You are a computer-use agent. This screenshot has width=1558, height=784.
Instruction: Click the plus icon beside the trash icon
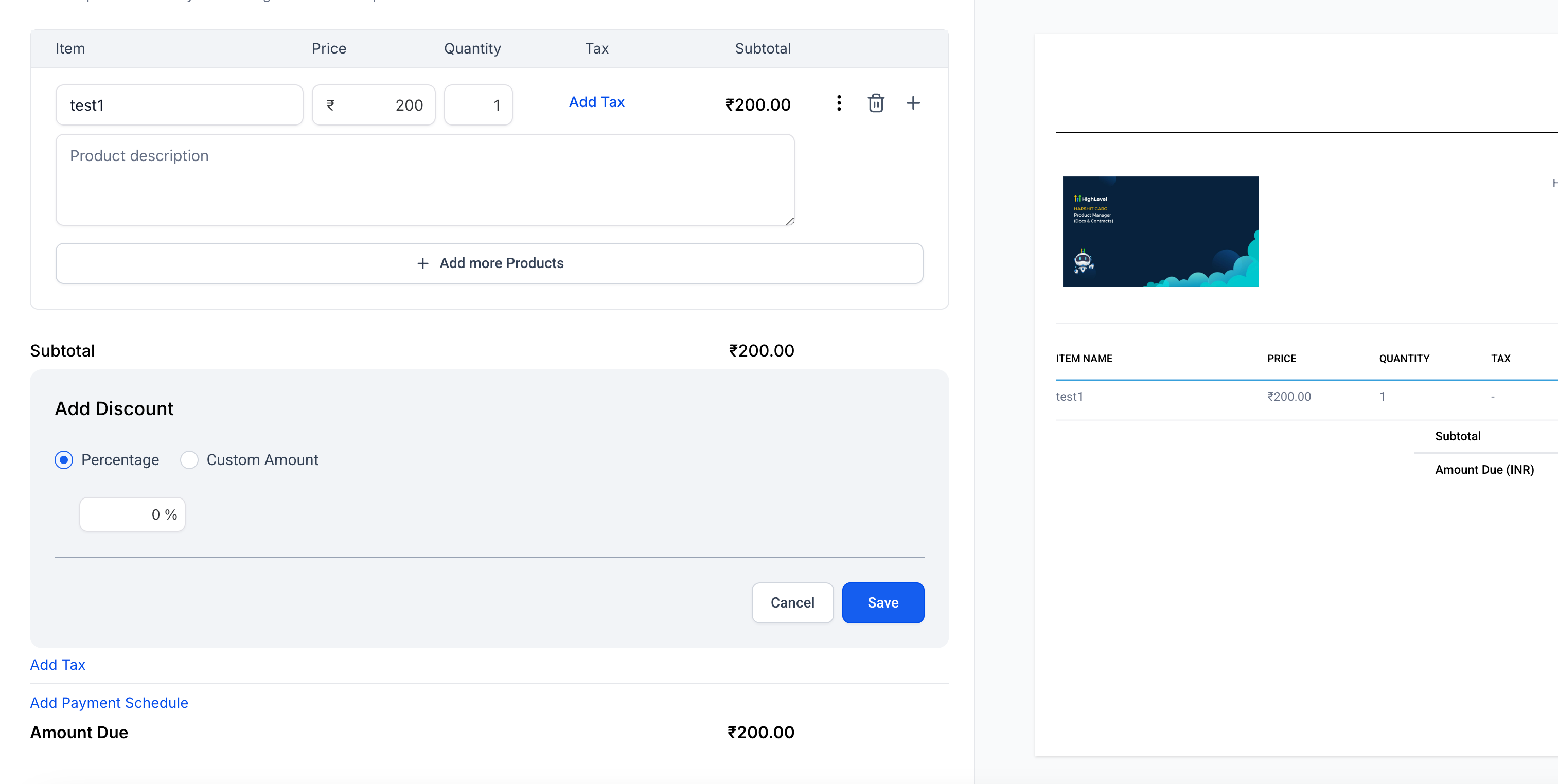913,103
